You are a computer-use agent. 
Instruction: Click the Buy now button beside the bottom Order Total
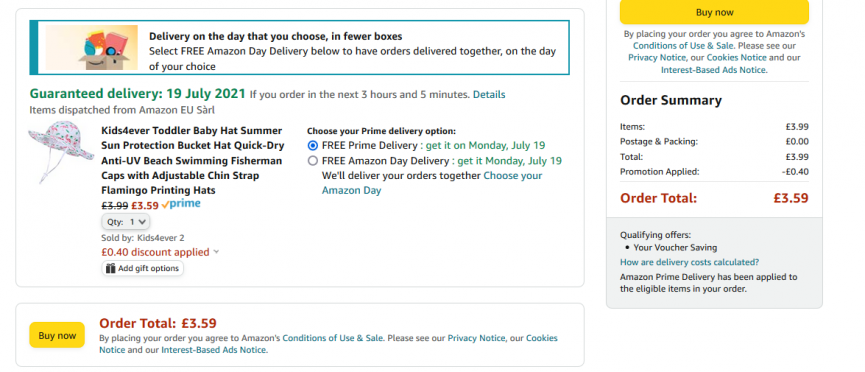(x=57, y=335)
